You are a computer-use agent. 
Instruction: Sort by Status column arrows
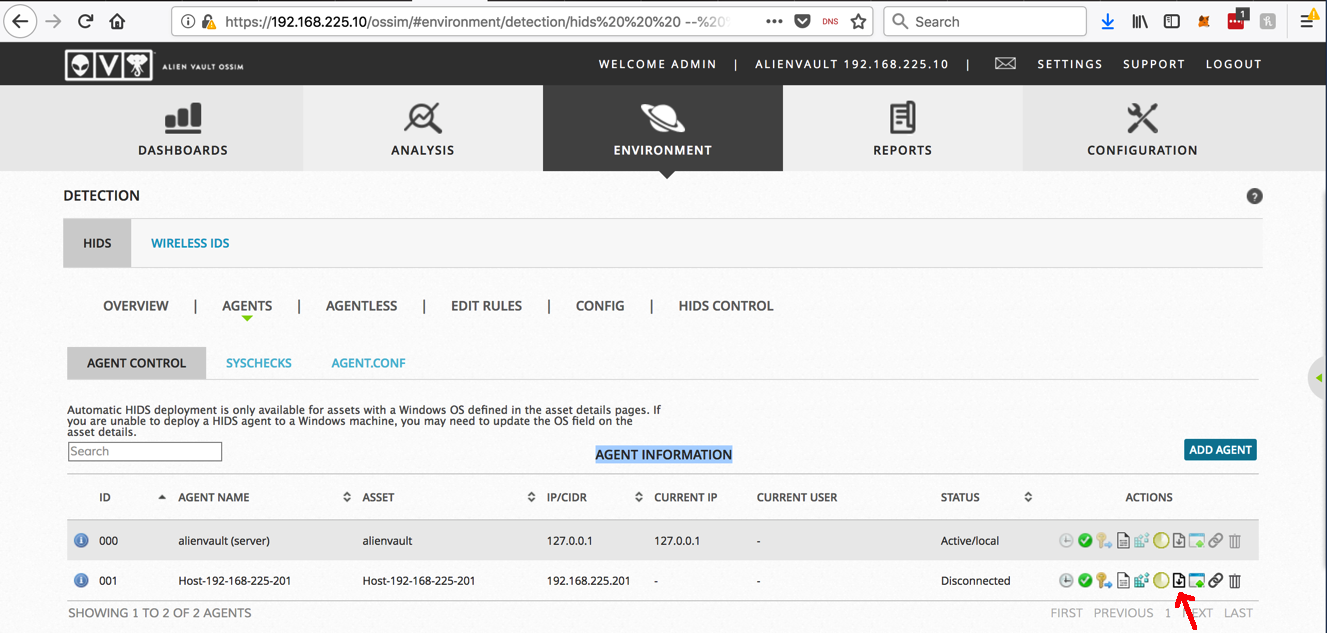click(1028, 497)
